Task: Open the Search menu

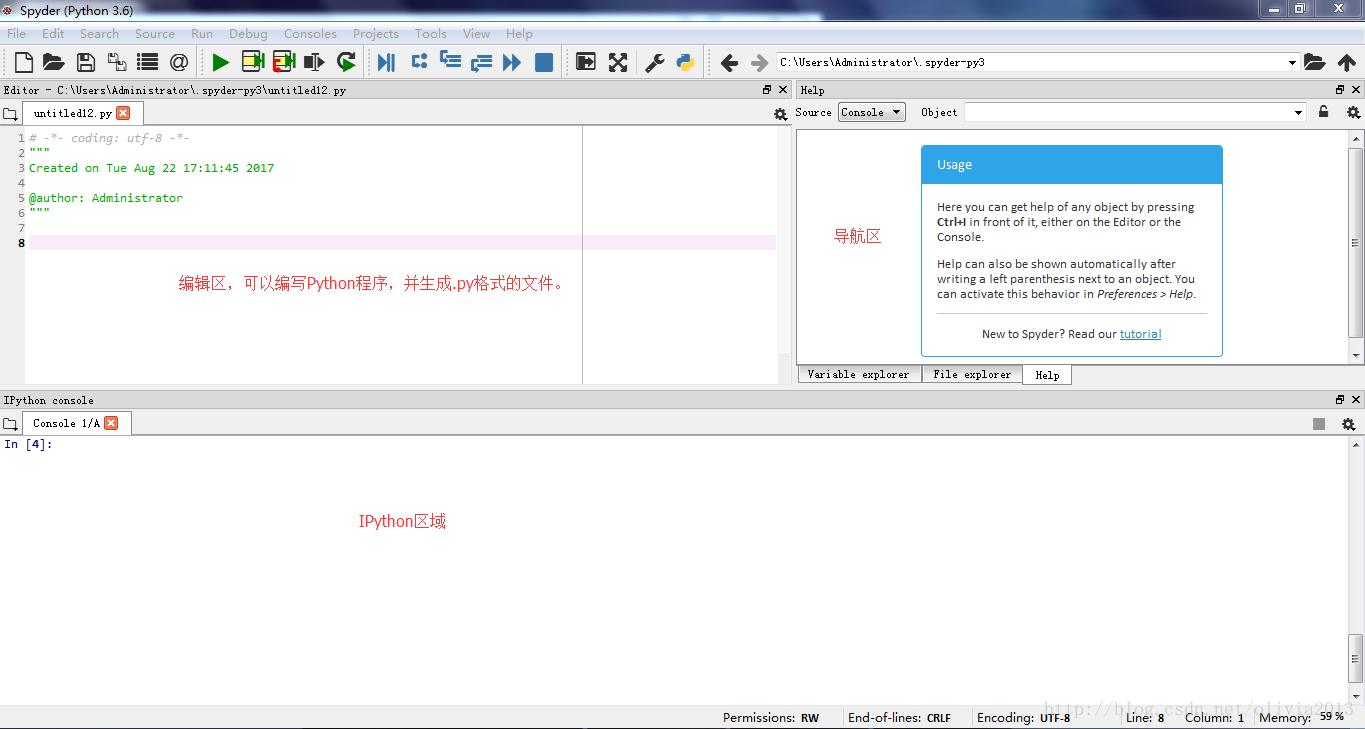Action: pyautogui.click(x=99, y=33)
